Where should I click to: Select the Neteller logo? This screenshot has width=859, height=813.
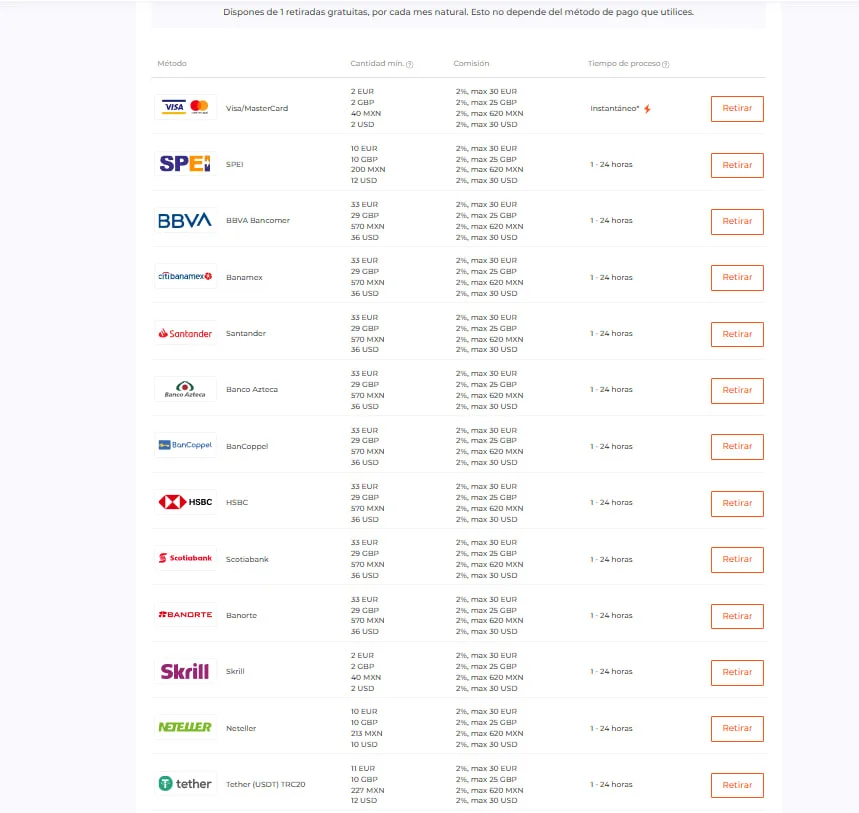click(x=185, y=727)
